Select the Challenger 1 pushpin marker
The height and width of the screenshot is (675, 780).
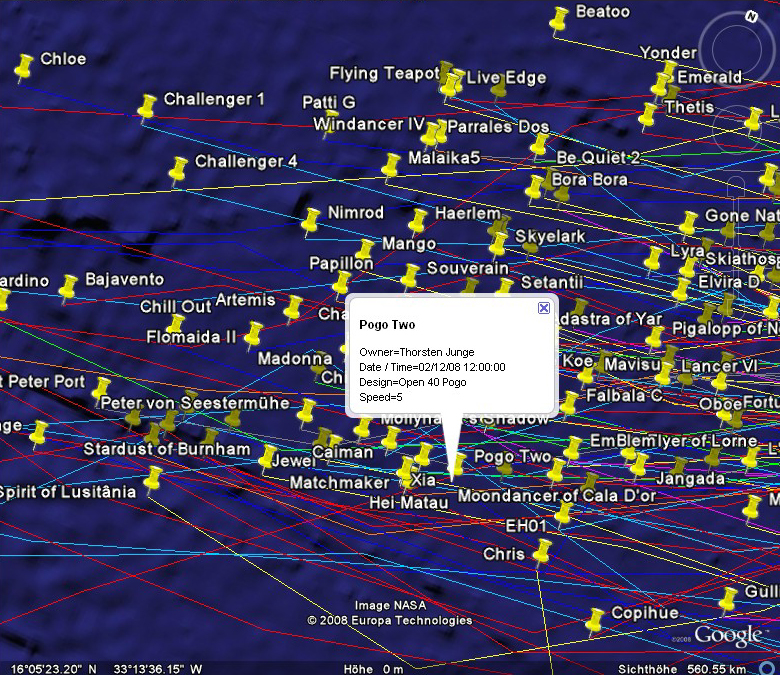(147, 105)
